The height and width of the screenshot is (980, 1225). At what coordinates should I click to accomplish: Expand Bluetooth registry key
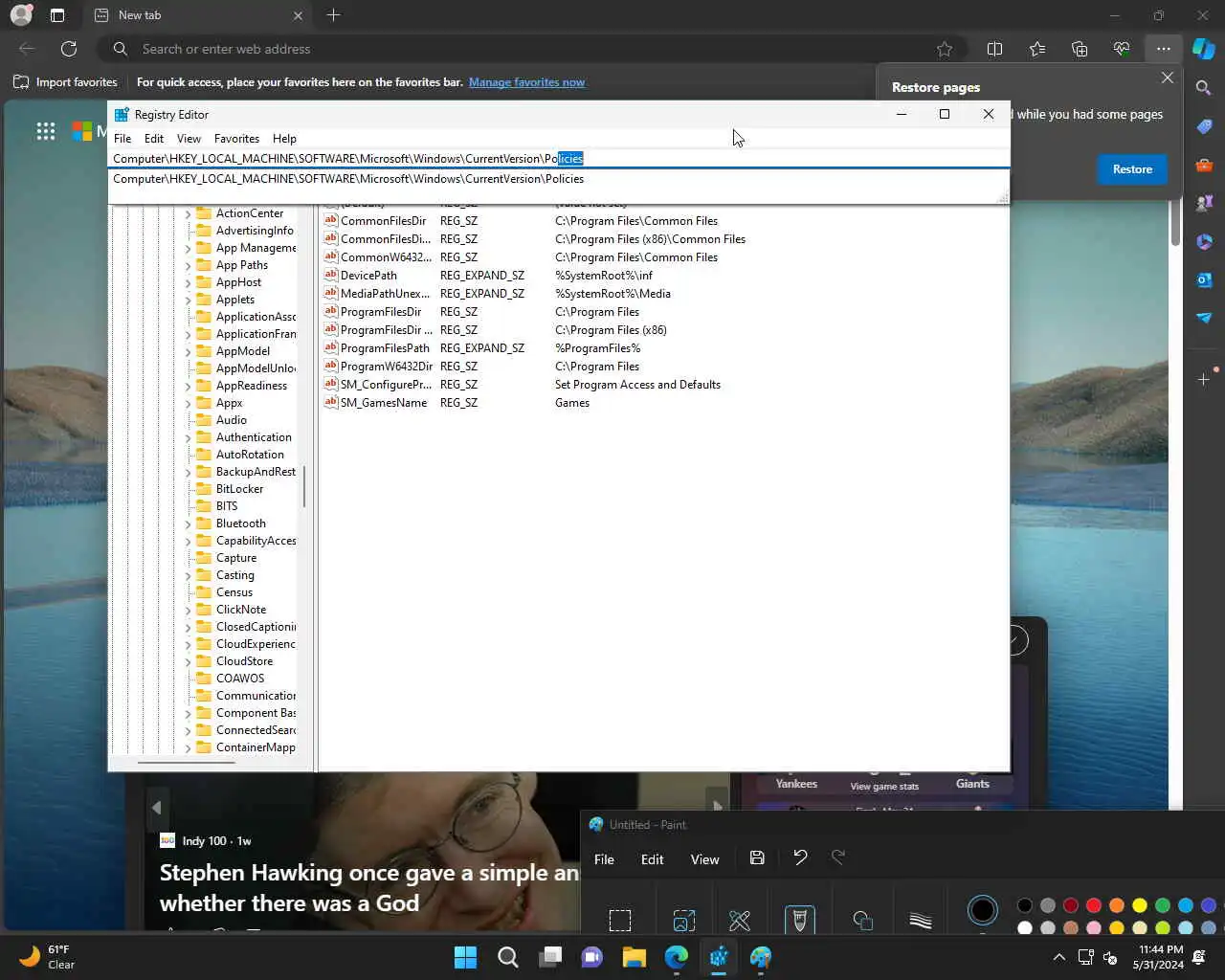click(x=188, y=524)
